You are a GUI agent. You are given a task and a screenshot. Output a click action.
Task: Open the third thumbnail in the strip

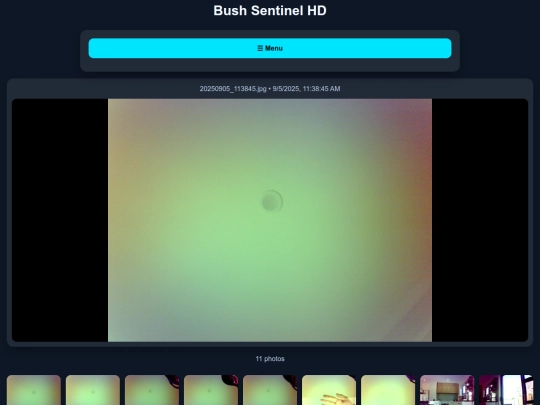coord(152,390)
